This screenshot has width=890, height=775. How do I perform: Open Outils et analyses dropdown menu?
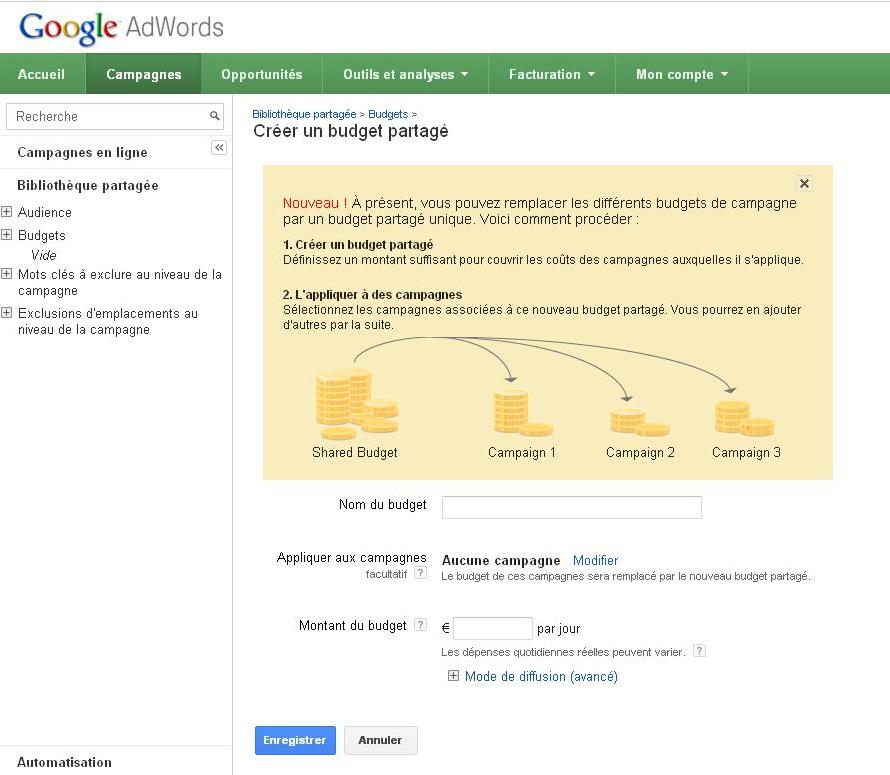(x=405, y=74)
